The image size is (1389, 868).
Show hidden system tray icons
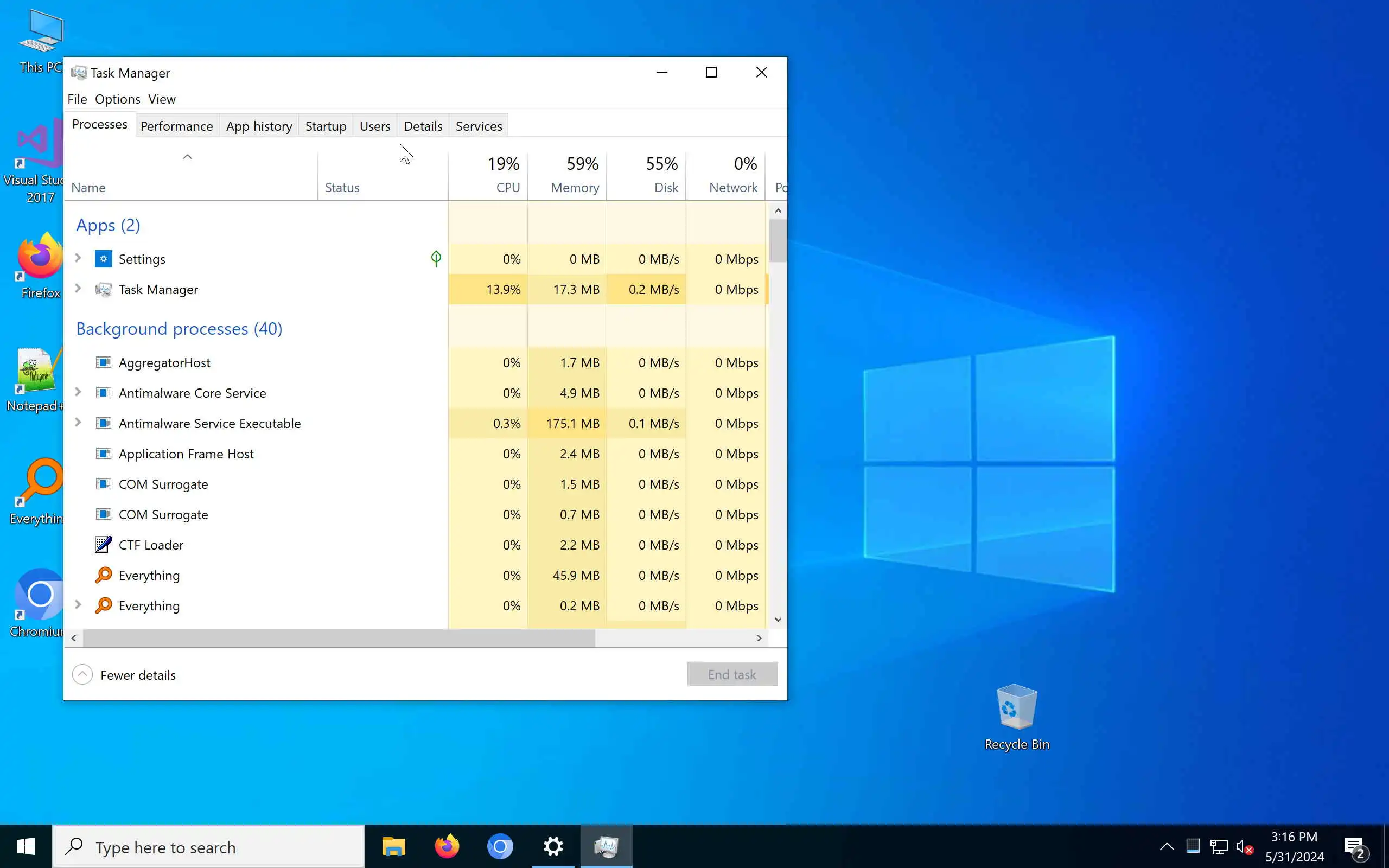point(1167,847)
